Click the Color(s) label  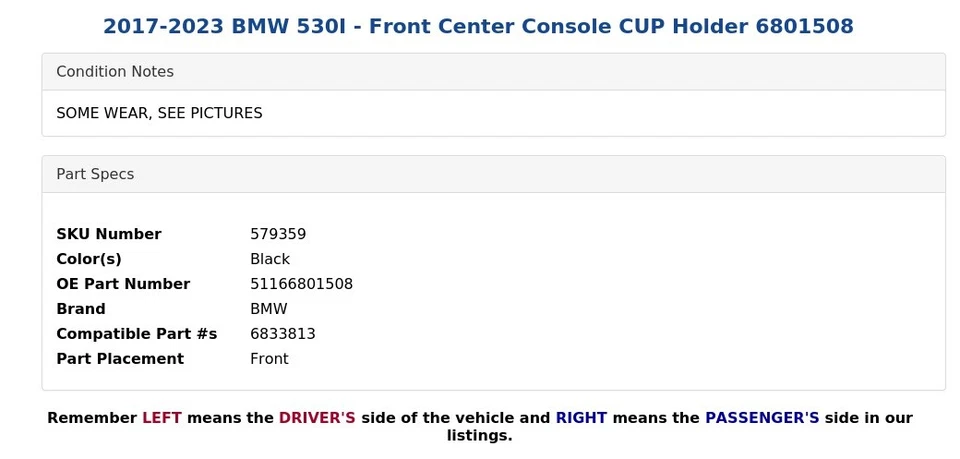89,259
